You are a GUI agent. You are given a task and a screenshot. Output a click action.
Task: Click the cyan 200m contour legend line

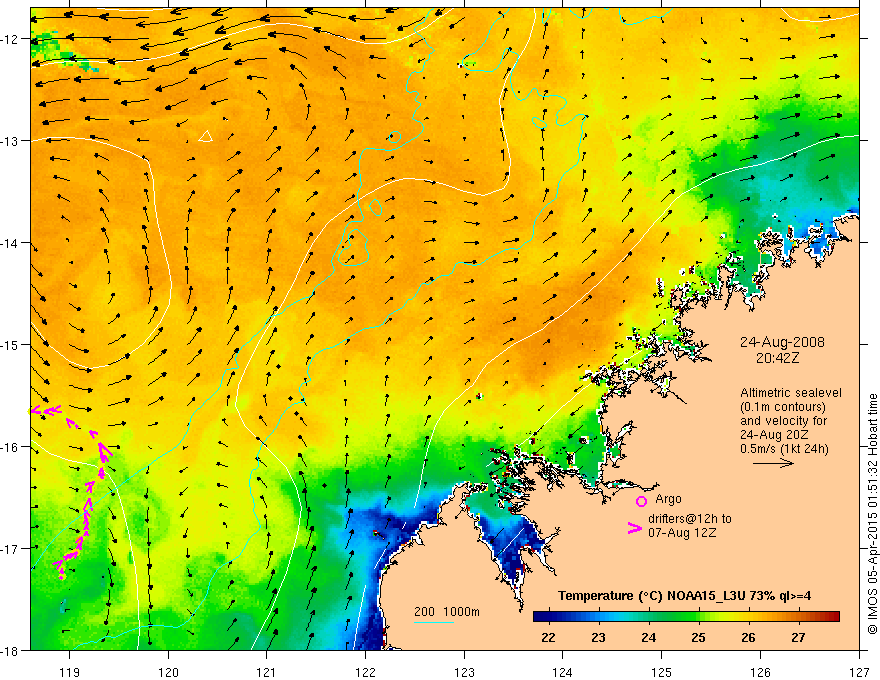(434, 622)
